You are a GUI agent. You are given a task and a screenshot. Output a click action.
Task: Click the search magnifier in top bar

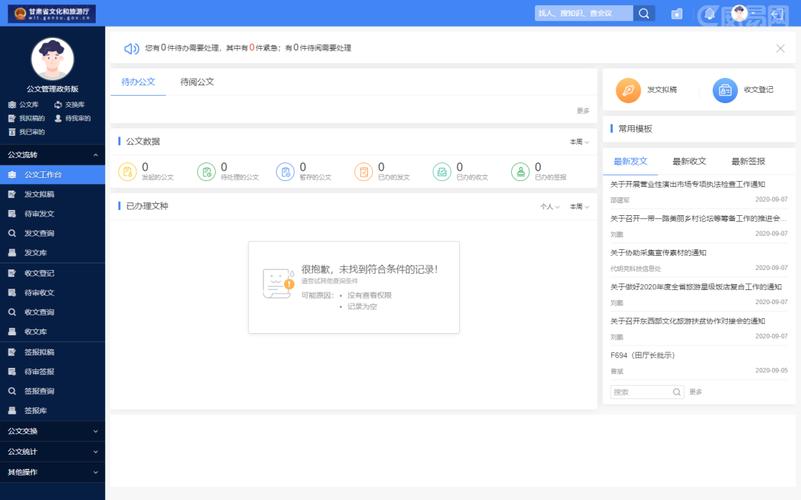(645, 13)
